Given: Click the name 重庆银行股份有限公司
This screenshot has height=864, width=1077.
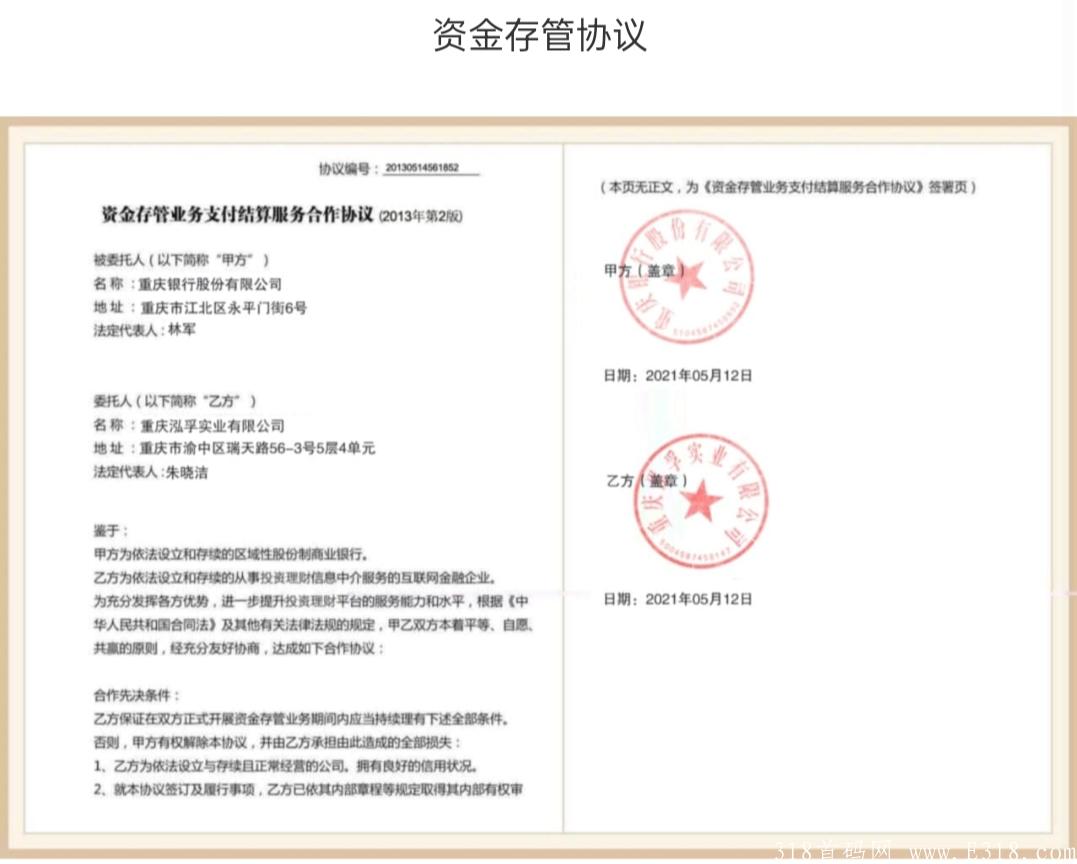Looking at the screenshot, I should [x=210, y=284].
